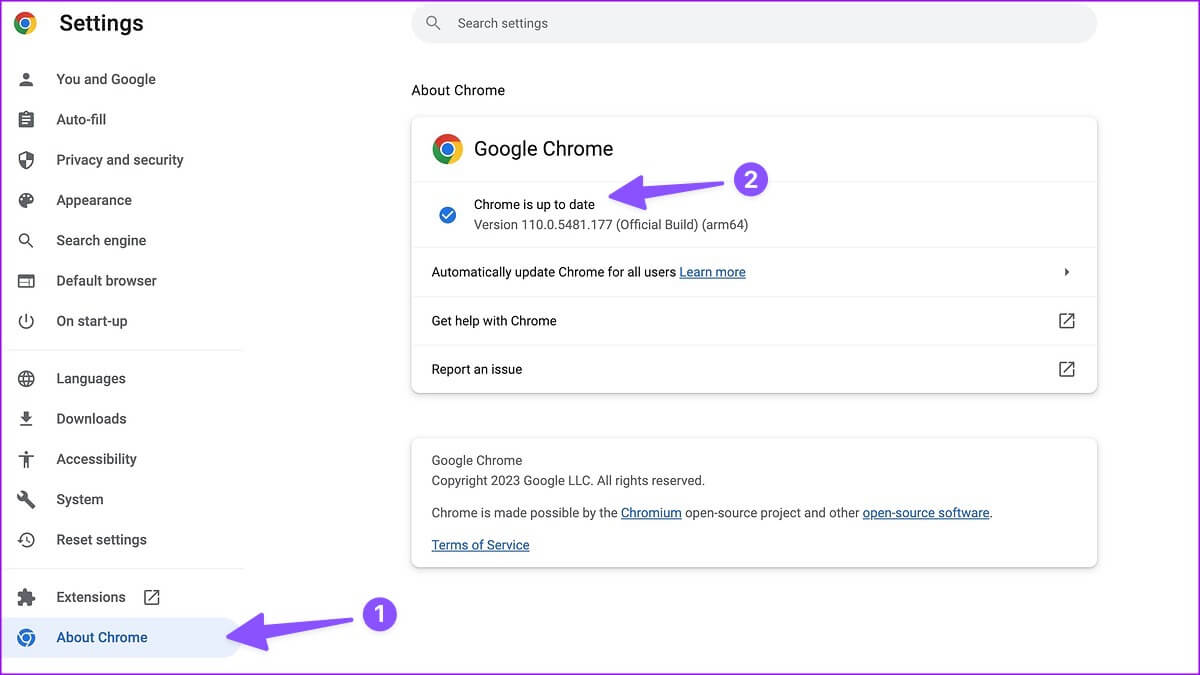Click the About Chrome sidebar logo icon
Image resolution: width=1200 pixels, height=675 pixels.
(x=26, y=638)
